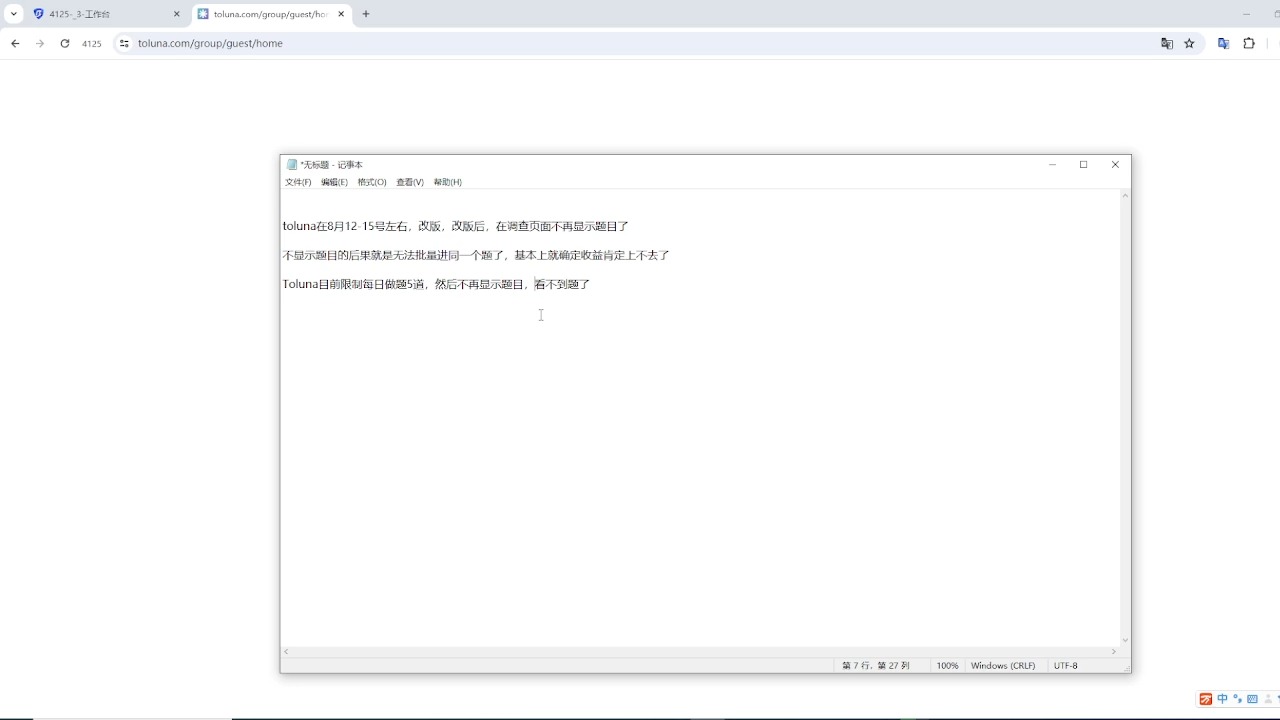The height and width of the screenshot is (720, 1280).
Task: Toggle the 中 Chinese input mode
Action: 1222,699
